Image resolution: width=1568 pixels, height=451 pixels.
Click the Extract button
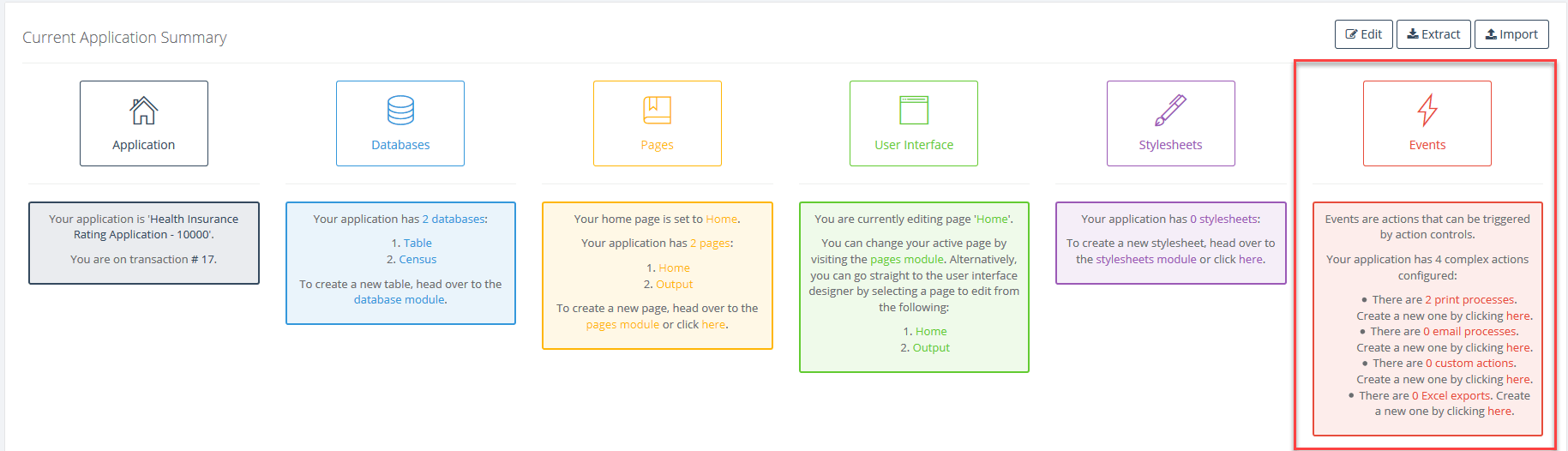click(1433, 34)
